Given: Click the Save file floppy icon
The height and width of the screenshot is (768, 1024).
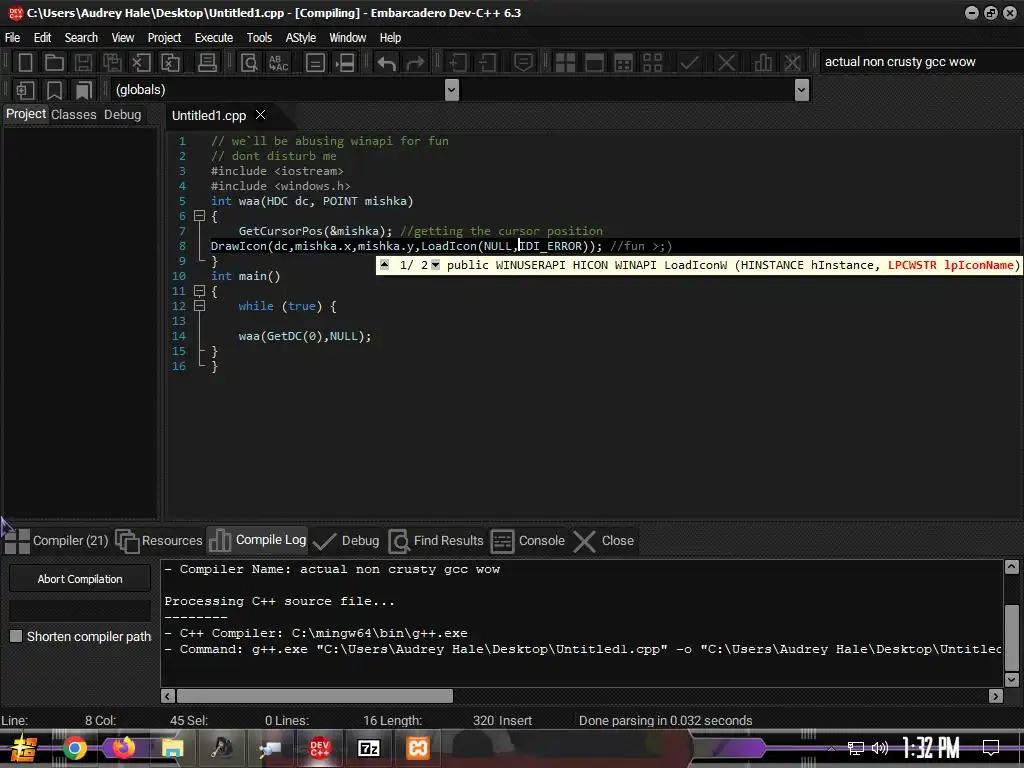Looking at the screenshot, I should [x=83, y=62].
